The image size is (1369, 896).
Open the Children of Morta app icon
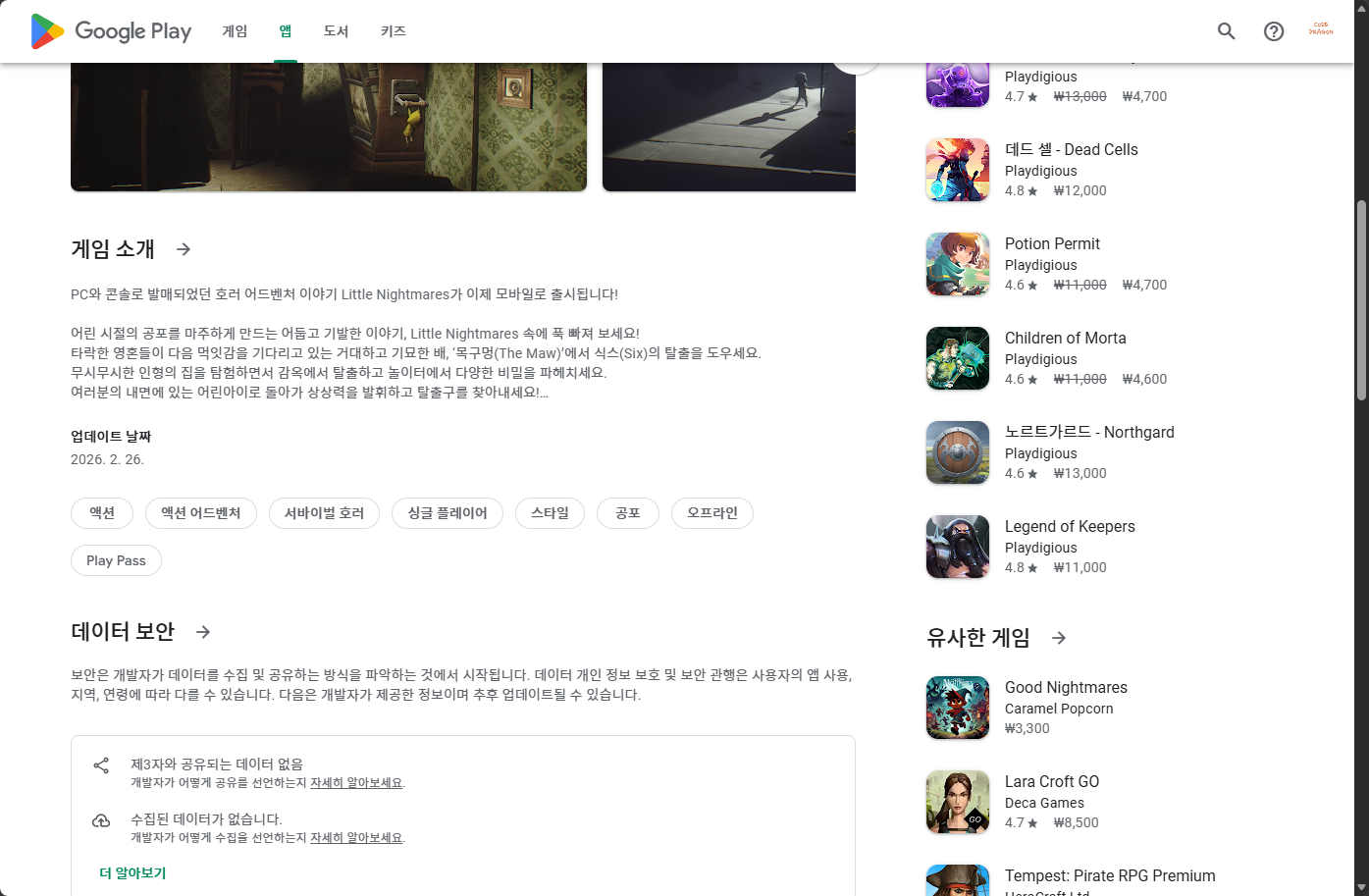click(958, 358)
